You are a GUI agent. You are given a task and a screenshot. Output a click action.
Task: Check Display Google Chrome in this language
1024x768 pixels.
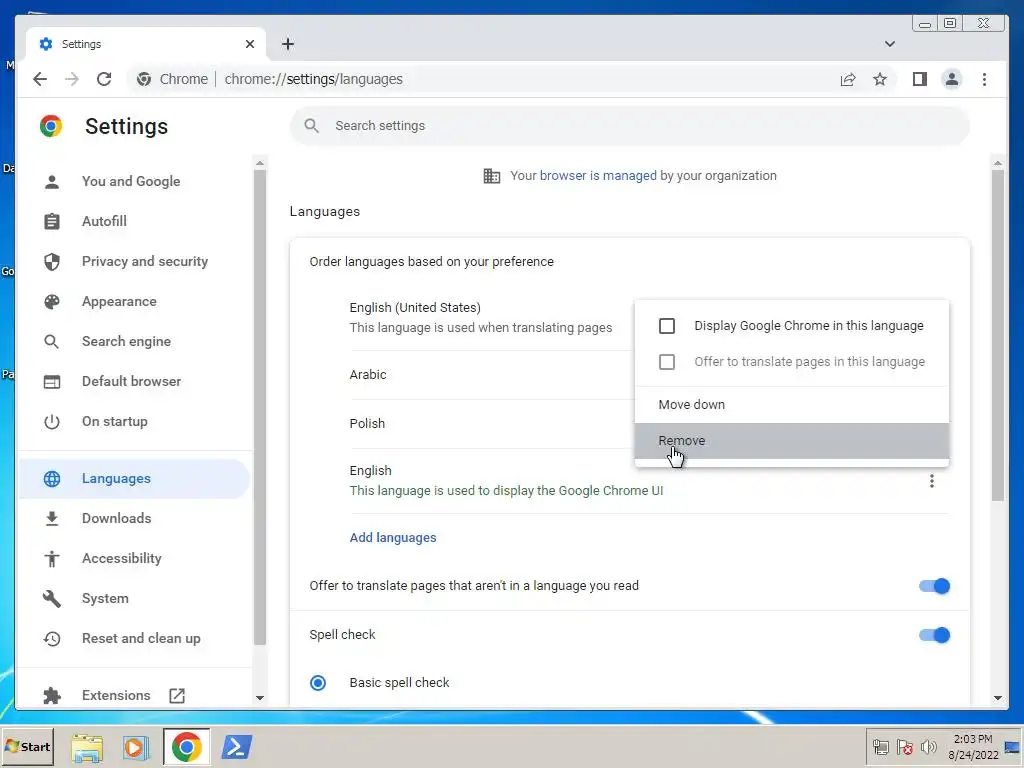pyautogui.click(x=667, y=325)
